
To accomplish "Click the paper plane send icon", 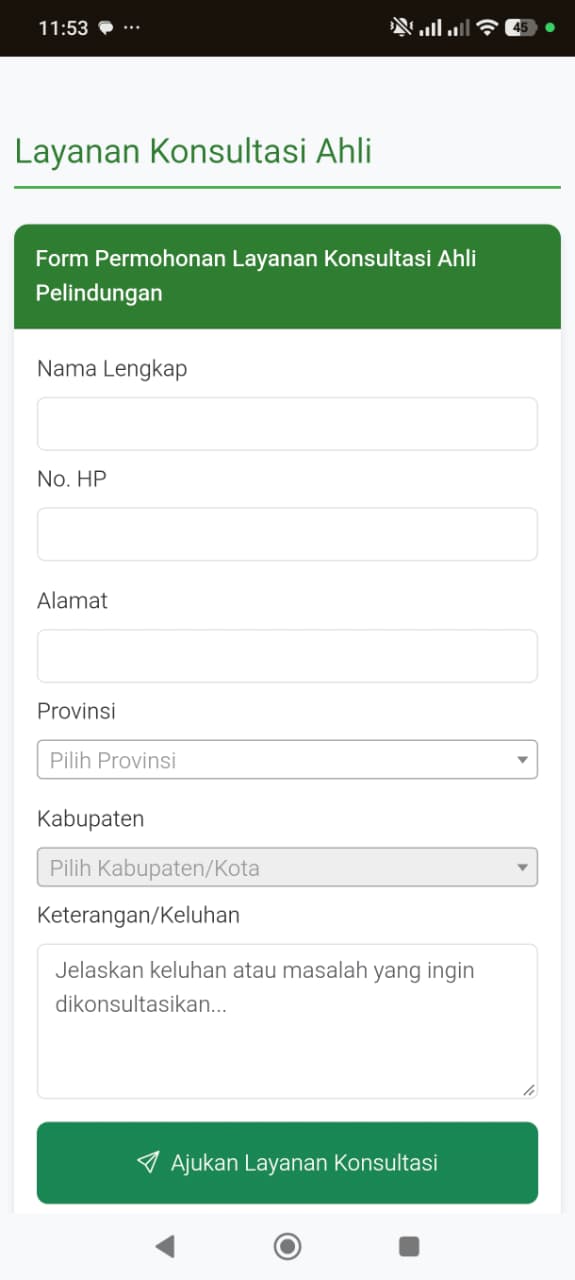I will click(x=148, y=1162).
